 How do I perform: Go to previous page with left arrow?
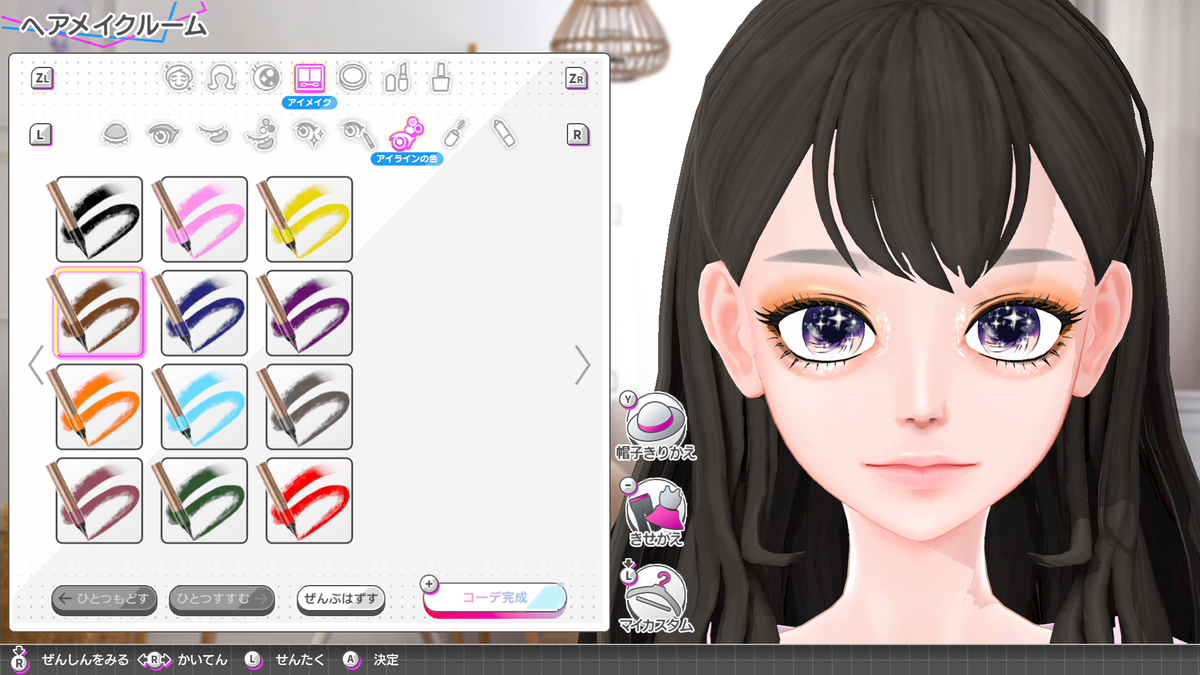pyautogui.click(x=36, y=365)
